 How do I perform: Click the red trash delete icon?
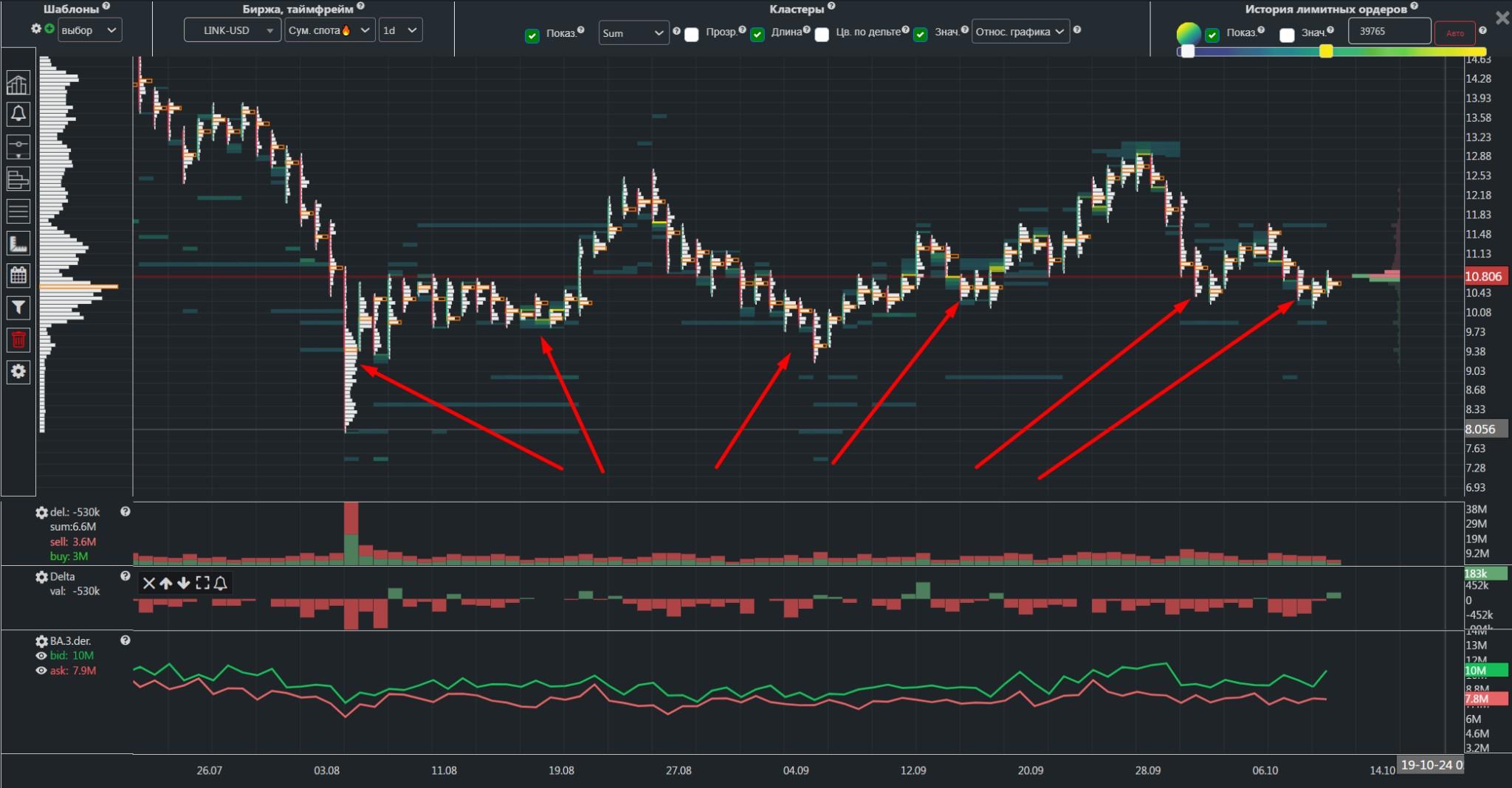coord(18,339)
